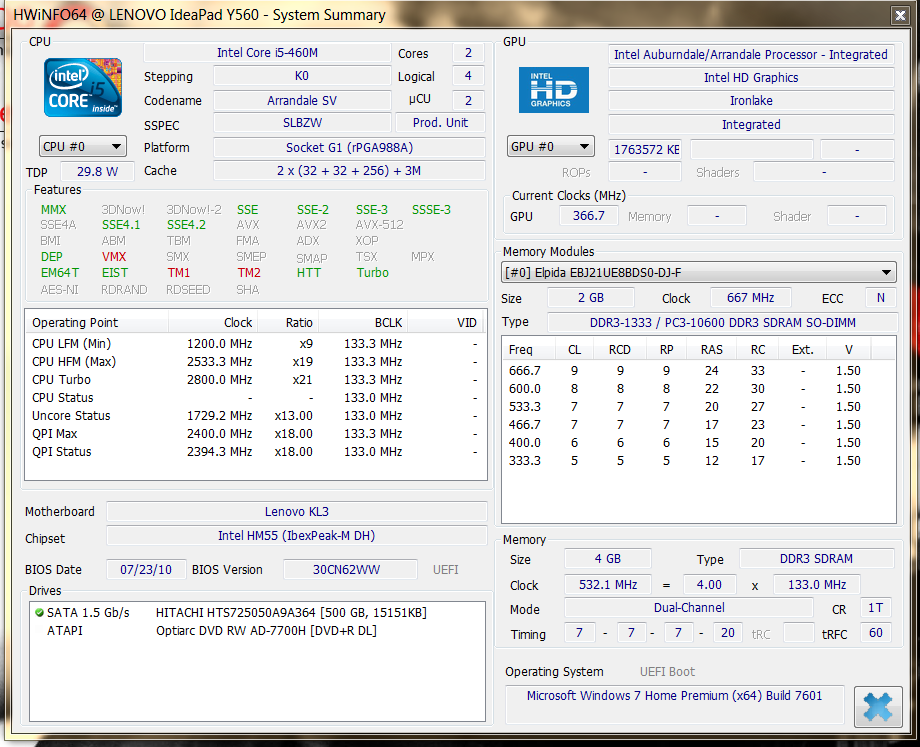920x747 pixels.
Task: Click the DDR3-1333 / PC3-10600 type field
Action: click(x=722, y=322)
